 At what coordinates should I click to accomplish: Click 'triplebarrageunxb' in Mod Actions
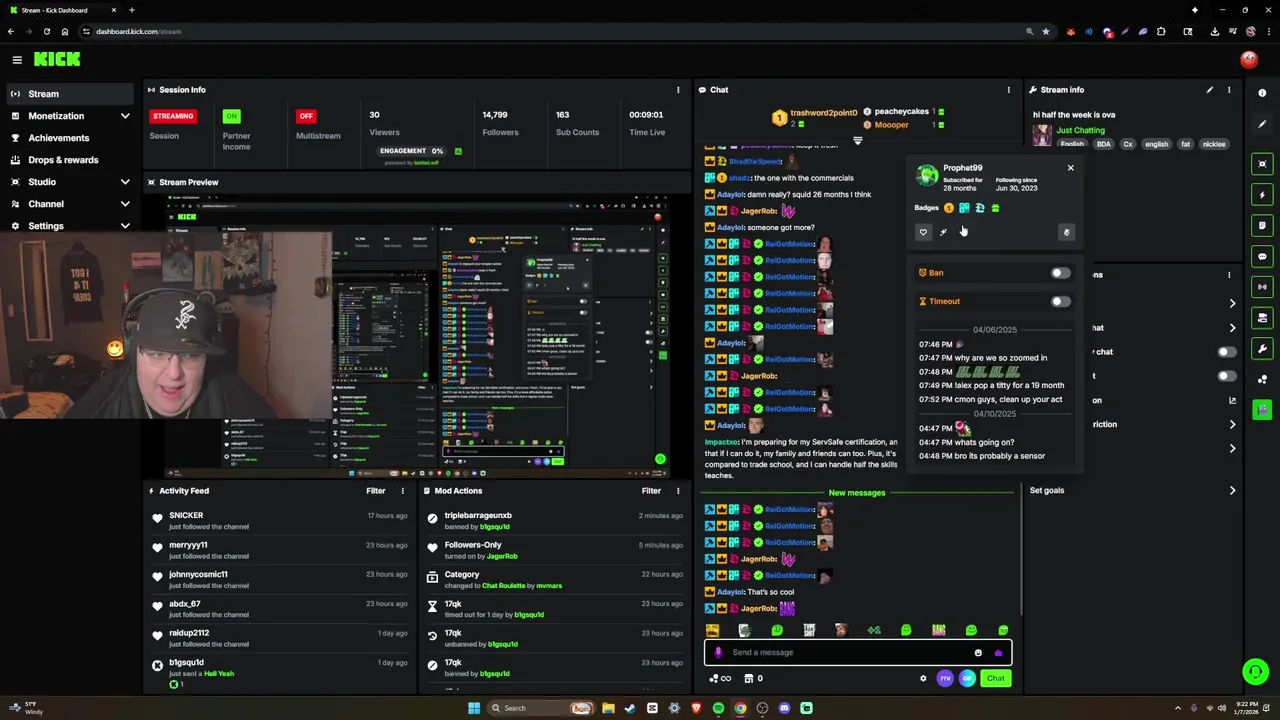478,516
